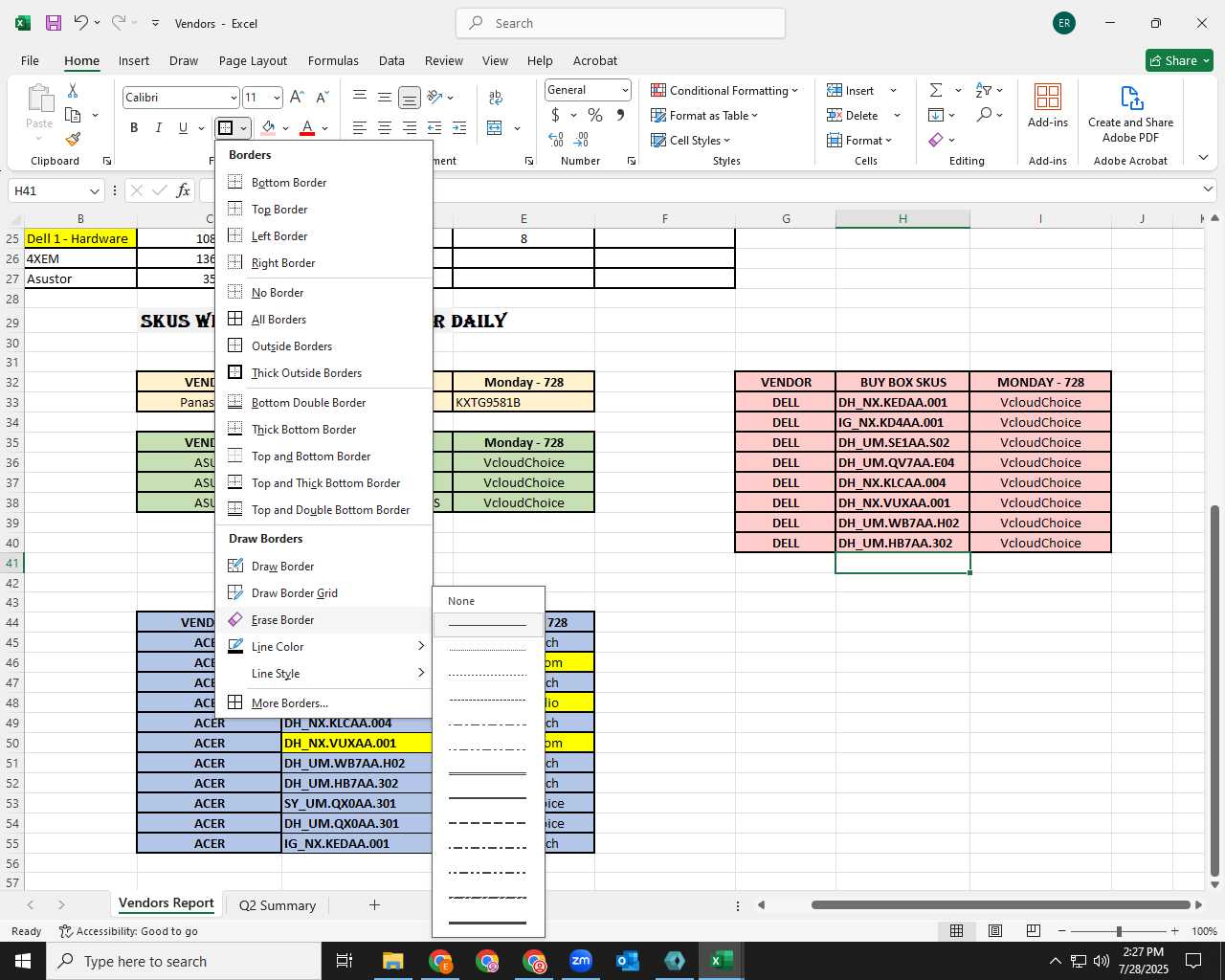Click the Increase Indent icon
1225x980 pixels.
click(459, 127)
